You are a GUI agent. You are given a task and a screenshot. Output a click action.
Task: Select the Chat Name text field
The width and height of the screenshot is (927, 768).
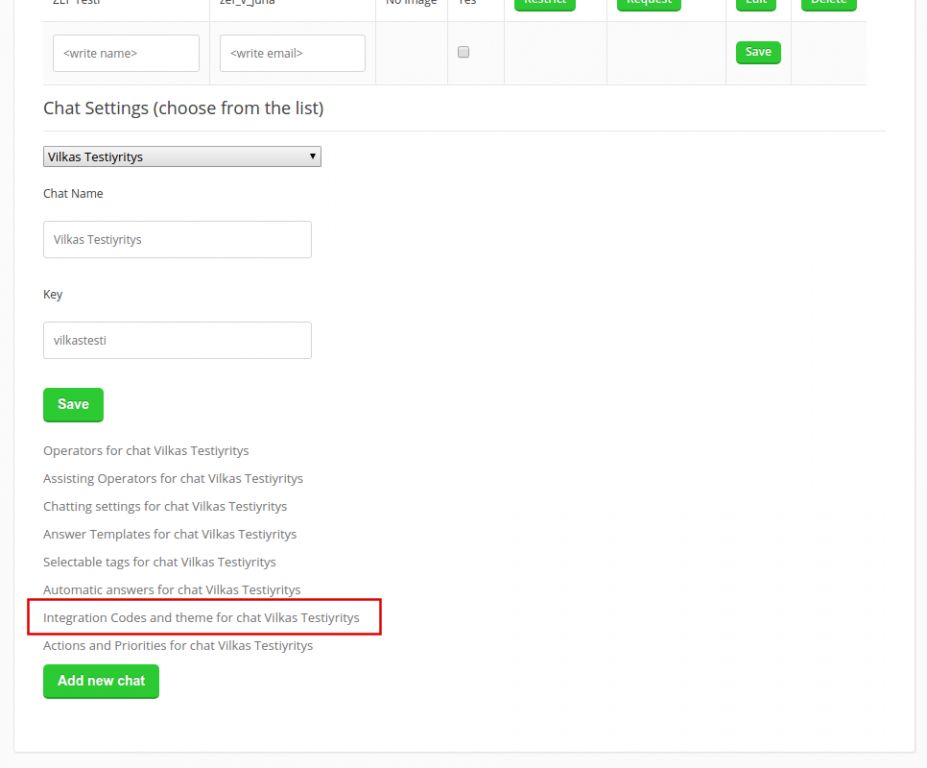click(177, 239)
